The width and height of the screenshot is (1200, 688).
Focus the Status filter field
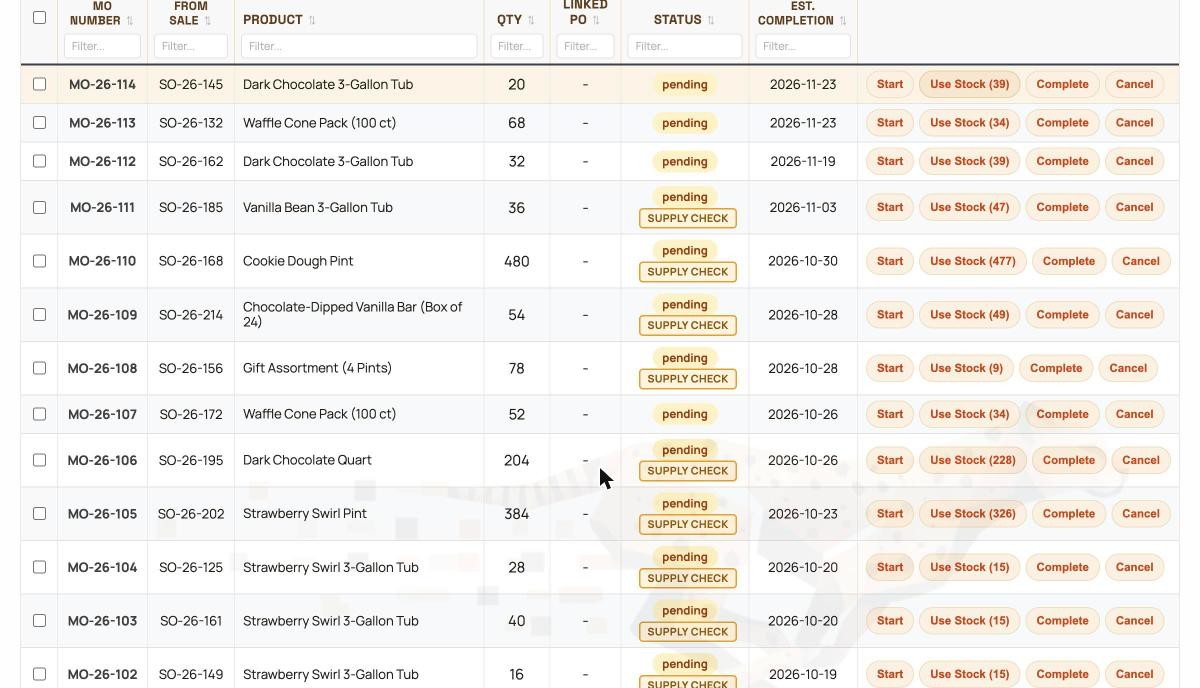click(x=685, y=46)
